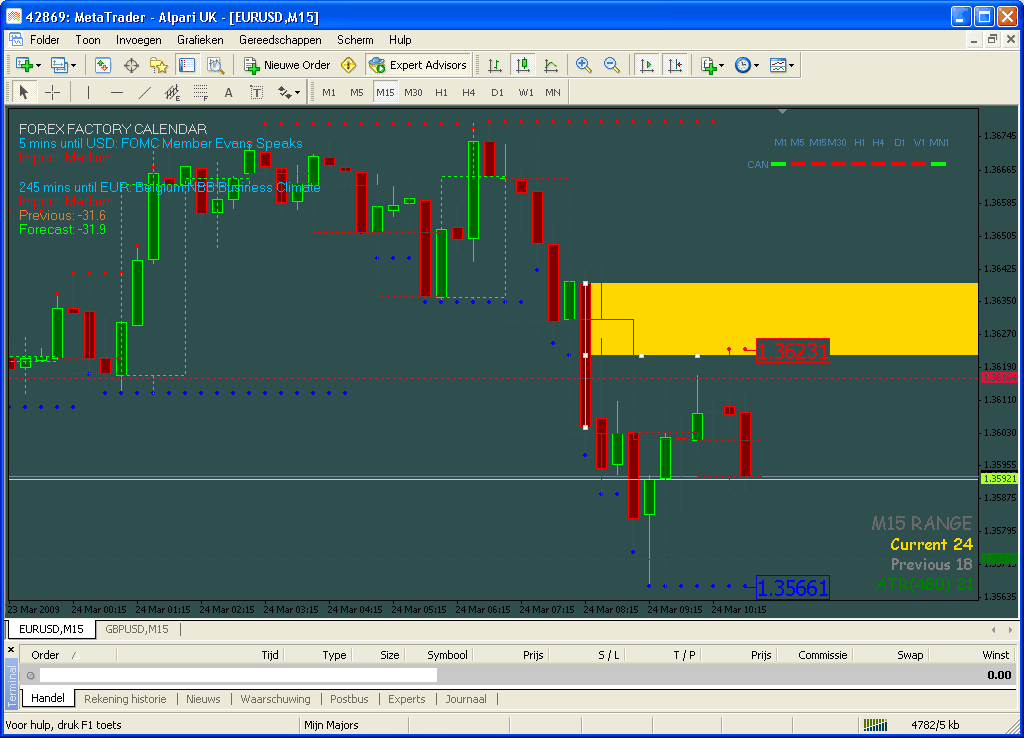Click the yellow diamond warning icon

[x=349, y=65]
